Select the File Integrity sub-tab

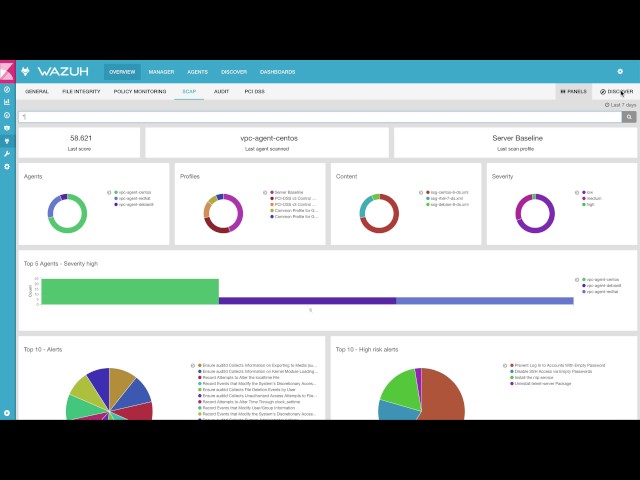point(81,91)
